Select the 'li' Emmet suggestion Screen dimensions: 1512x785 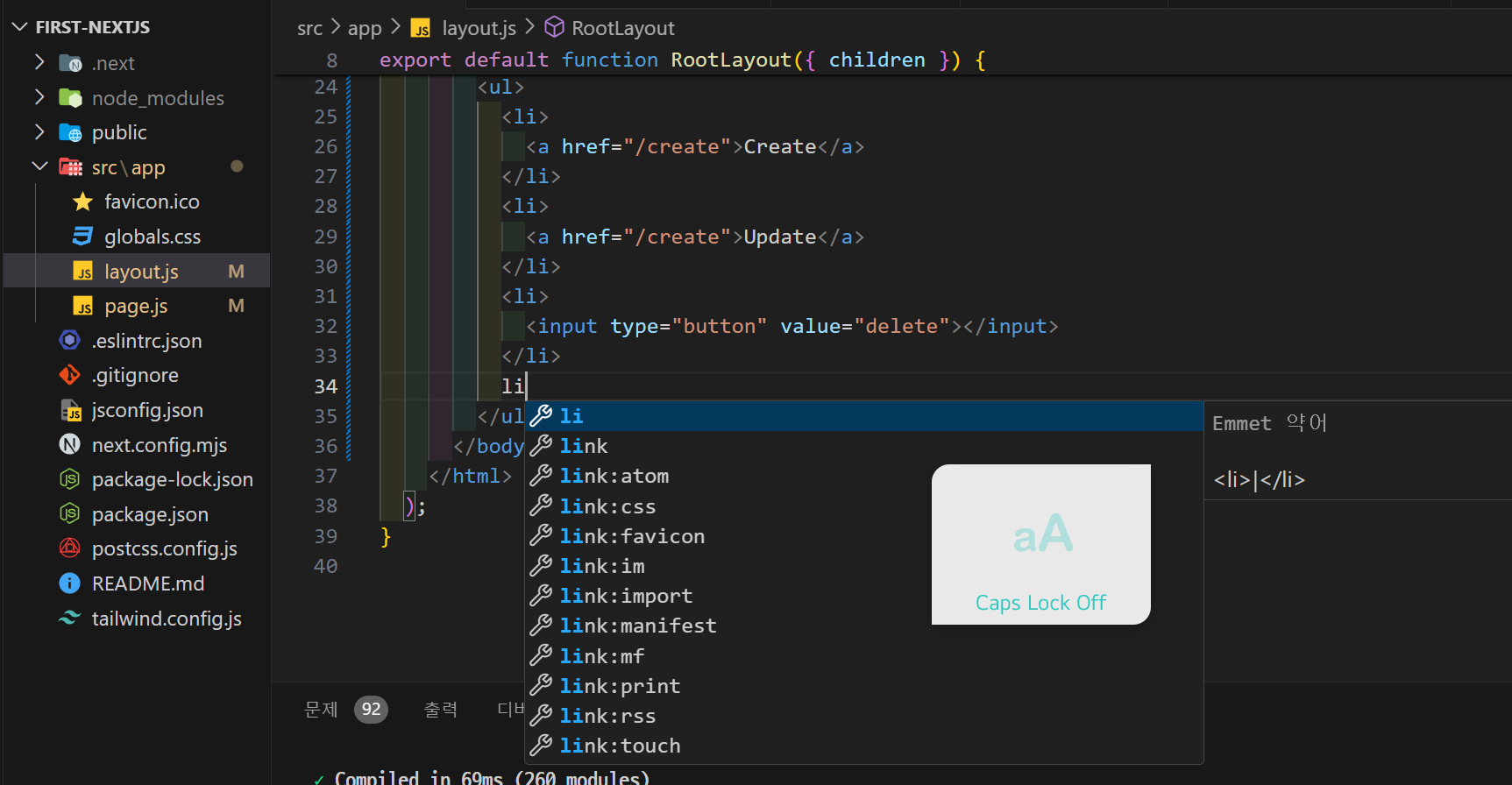point(863,416)
